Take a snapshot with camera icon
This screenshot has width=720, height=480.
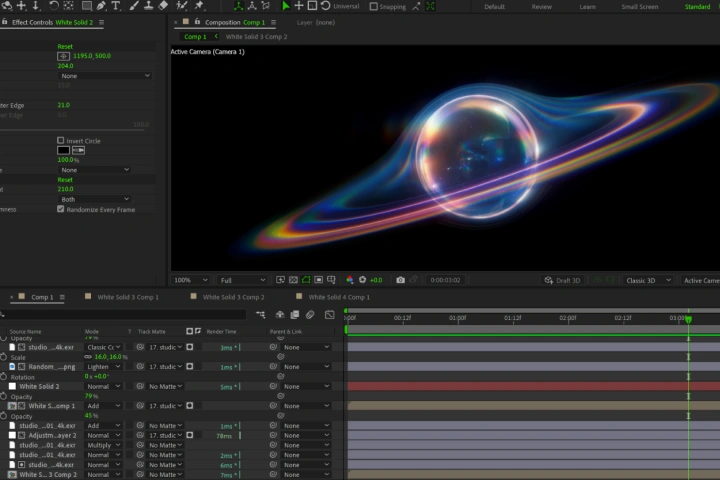pyautogui.click(x=400, y=280)
